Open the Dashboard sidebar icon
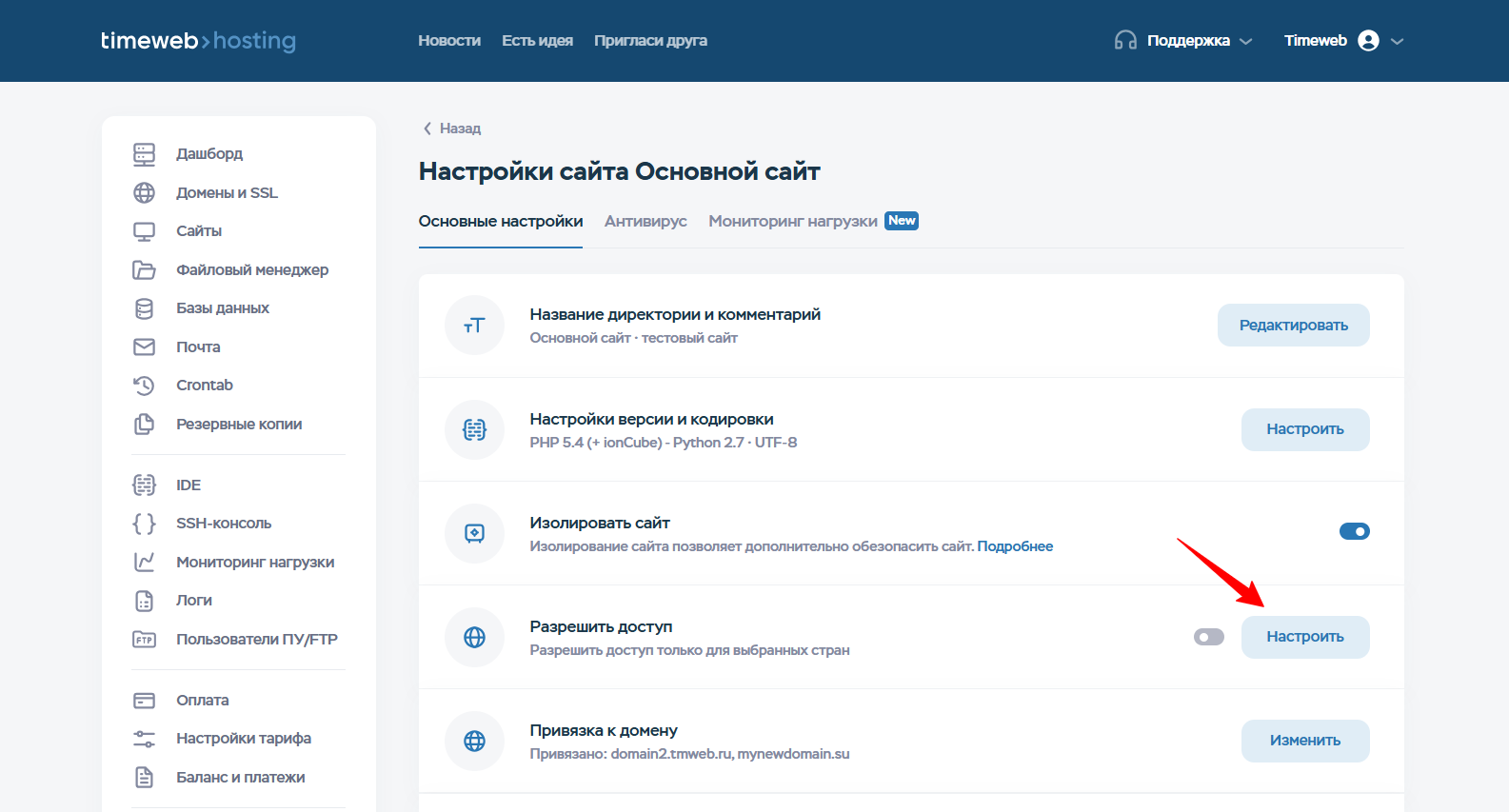 point(144,154)
